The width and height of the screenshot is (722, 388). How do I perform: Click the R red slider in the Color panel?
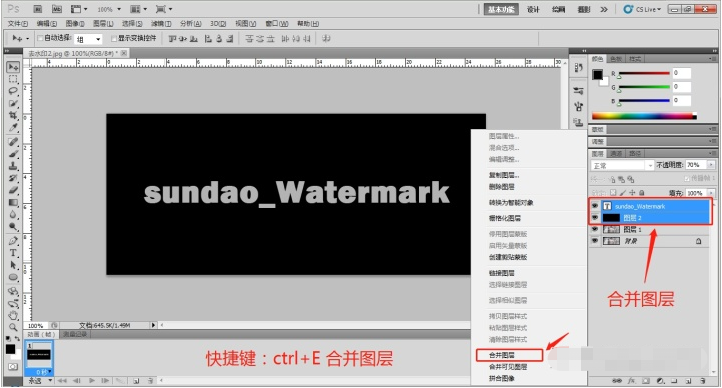[644, 73]
